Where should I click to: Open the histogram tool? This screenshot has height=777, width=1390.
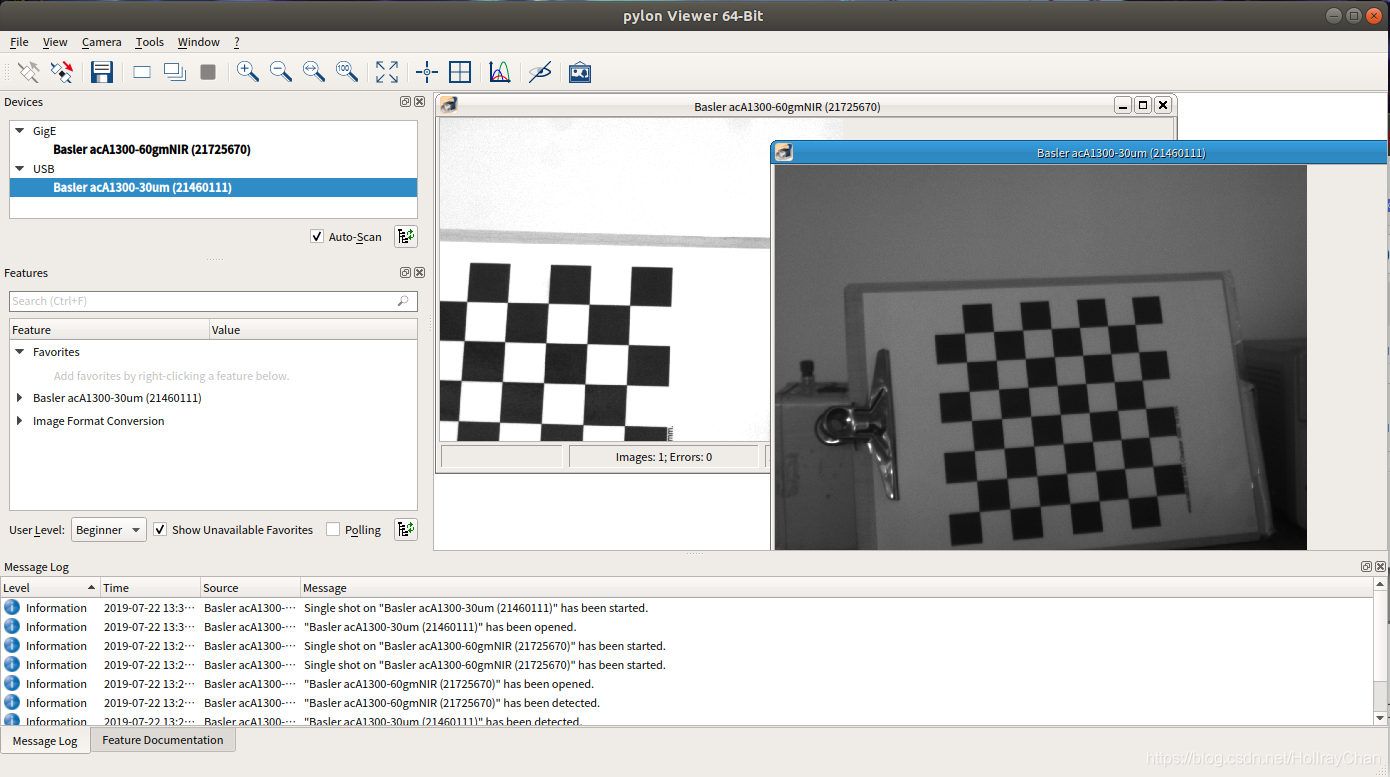[500, 72]
